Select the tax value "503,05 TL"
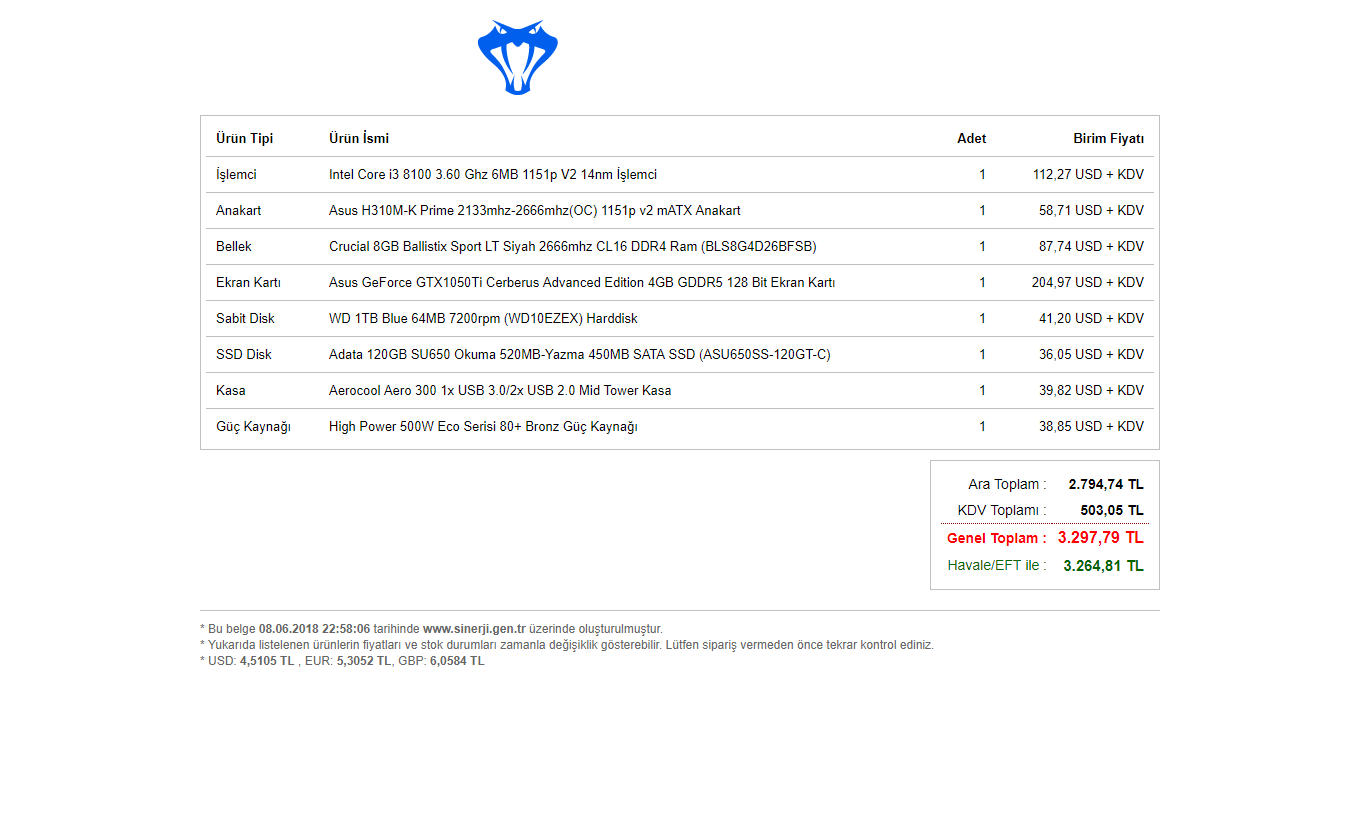The image size is (1353, 813). [x=1112, y=511]
